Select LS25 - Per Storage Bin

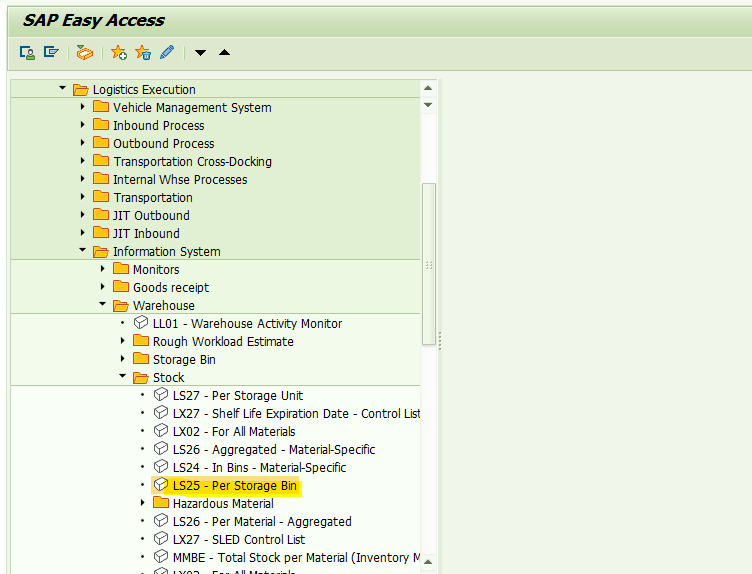(x=235, y=486)
